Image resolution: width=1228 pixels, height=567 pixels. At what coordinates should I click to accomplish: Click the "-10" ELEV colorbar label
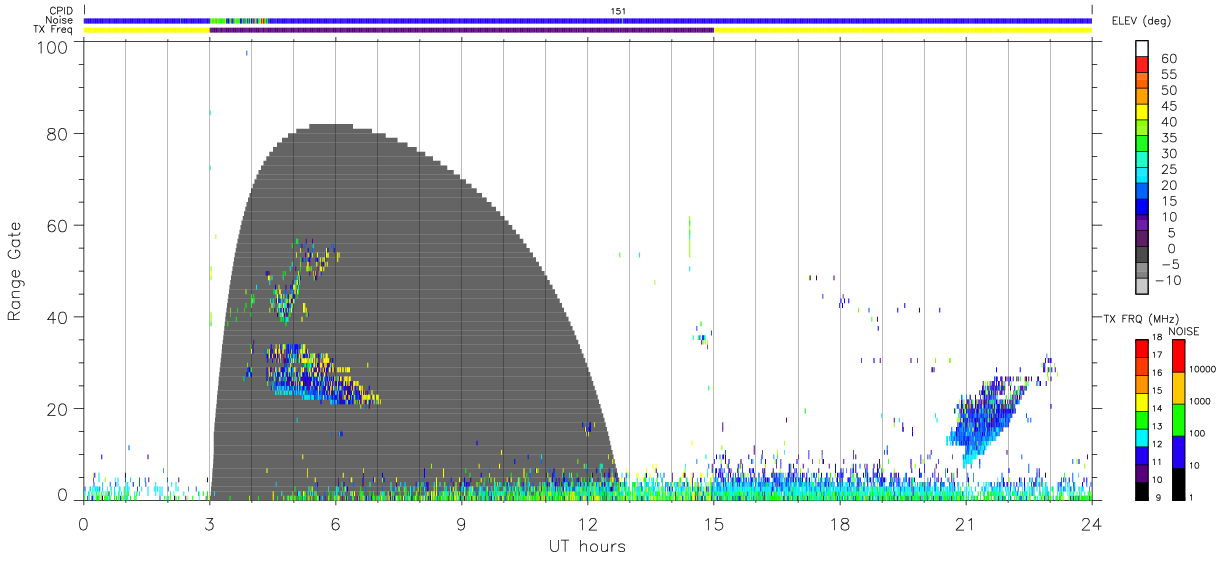(x=1171, y=280)
